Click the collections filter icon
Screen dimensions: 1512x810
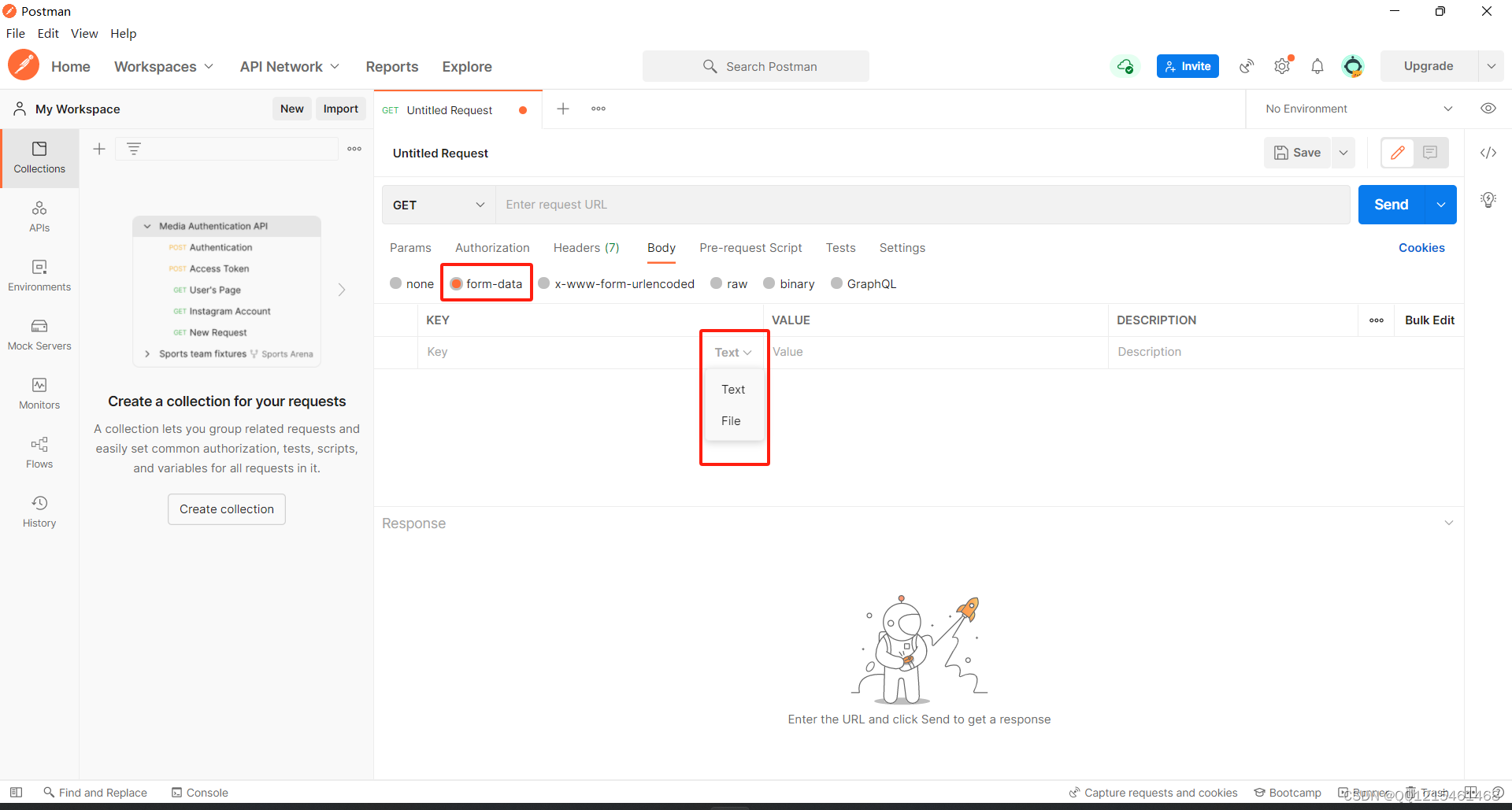pyautogui.click(x=134, y=149)
